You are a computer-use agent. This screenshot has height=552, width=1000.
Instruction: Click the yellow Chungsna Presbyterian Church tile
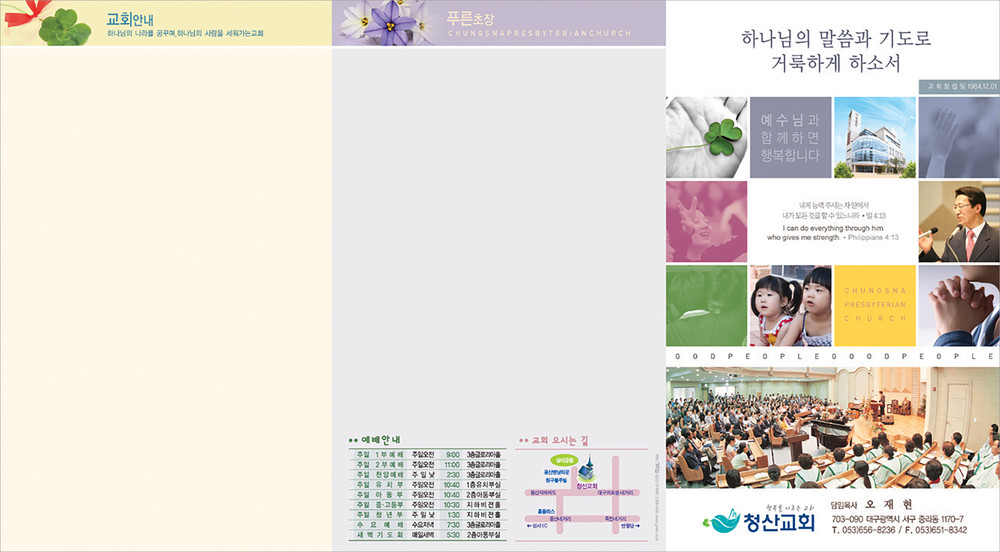873,305
